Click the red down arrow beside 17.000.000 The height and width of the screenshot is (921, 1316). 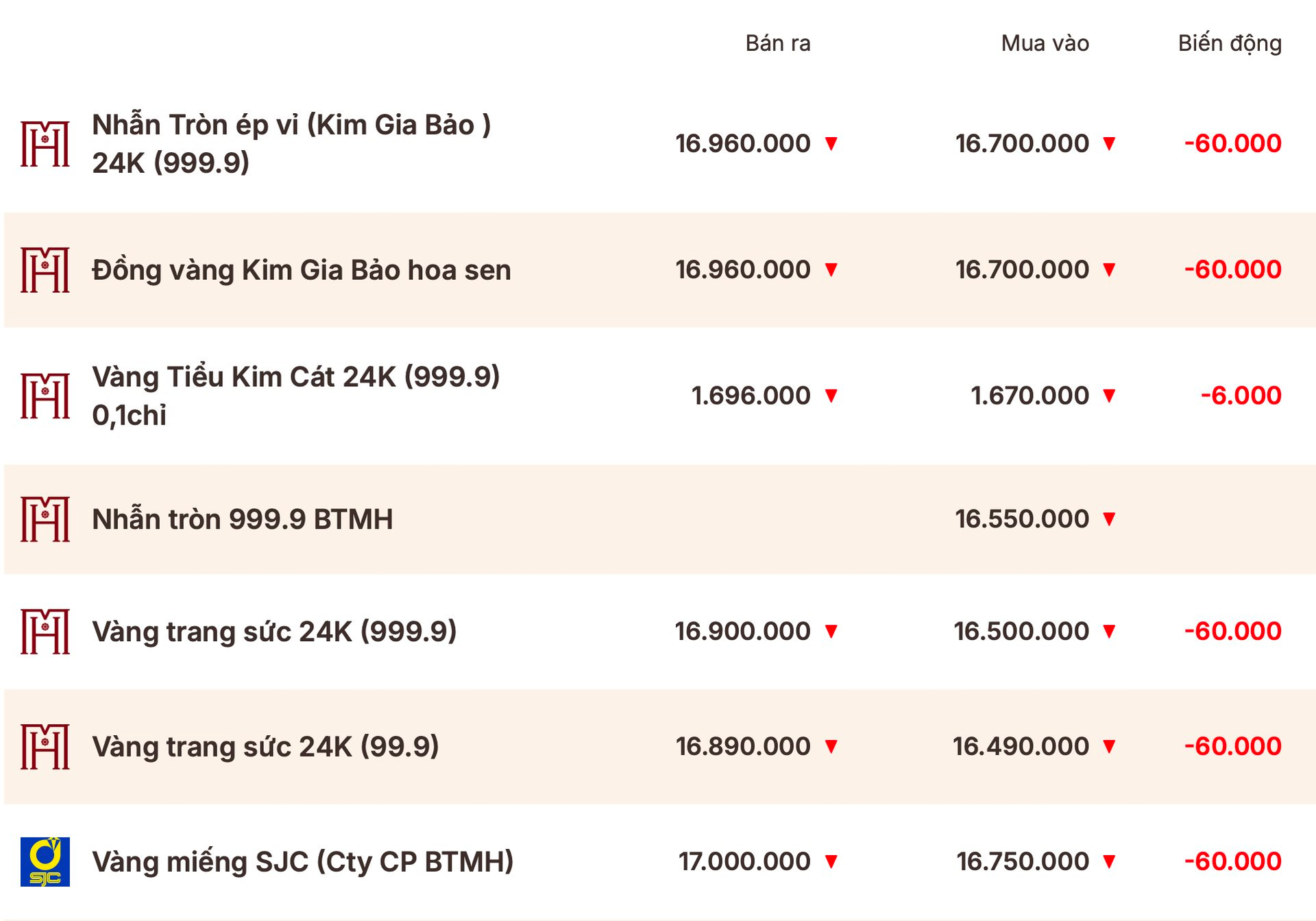coord(831,861)
